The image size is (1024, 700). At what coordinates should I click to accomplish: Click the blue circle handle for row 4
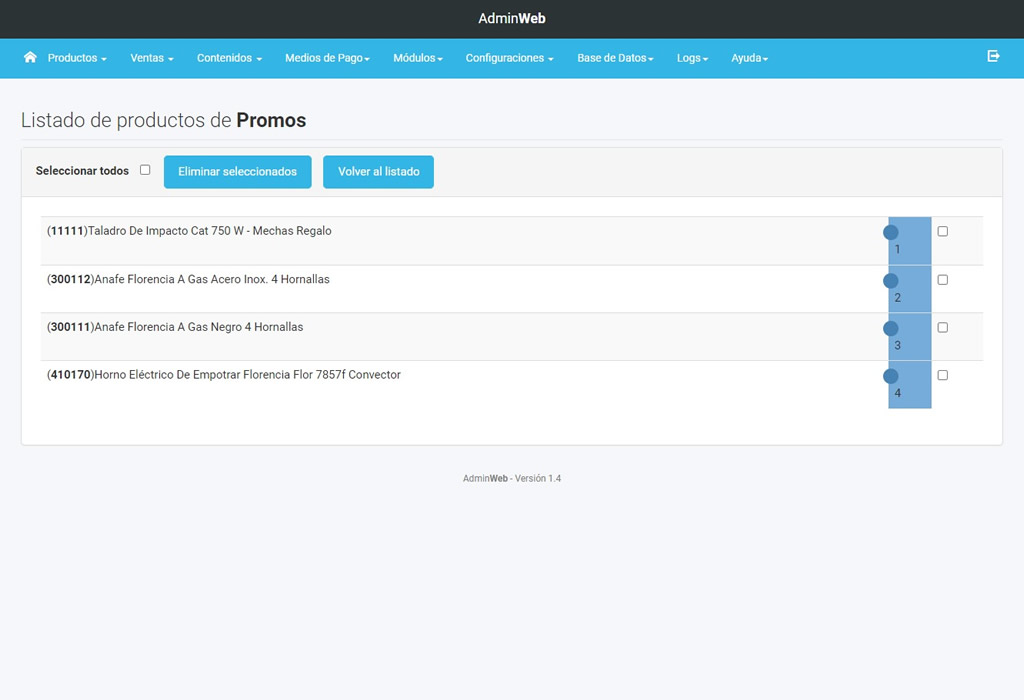[x=891, y=377]
